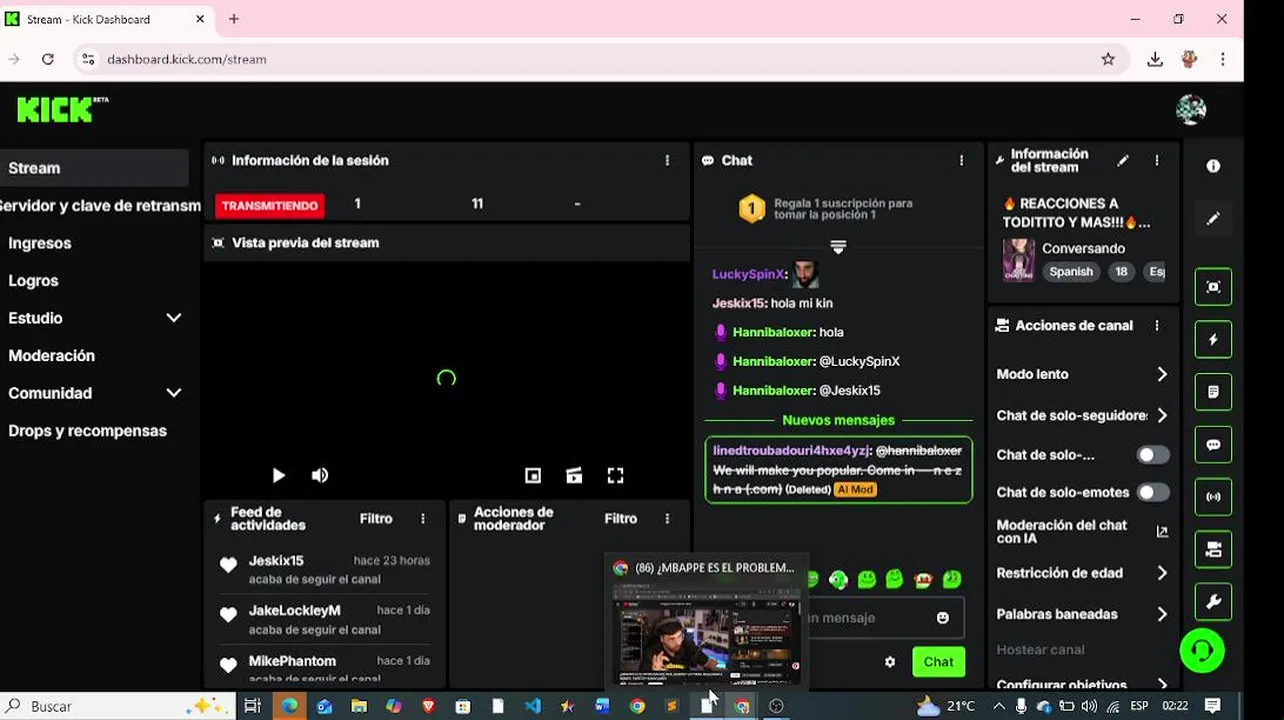This screenshot has width=1284, height=720.
Task: Open Servidor y clave de retransmisión page
Action: pyautogui.click(x=100, y=206)
